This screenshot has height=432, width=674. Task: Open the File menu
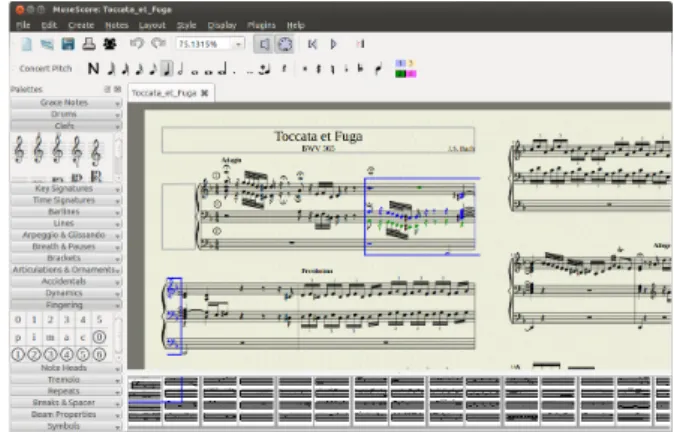23,25
